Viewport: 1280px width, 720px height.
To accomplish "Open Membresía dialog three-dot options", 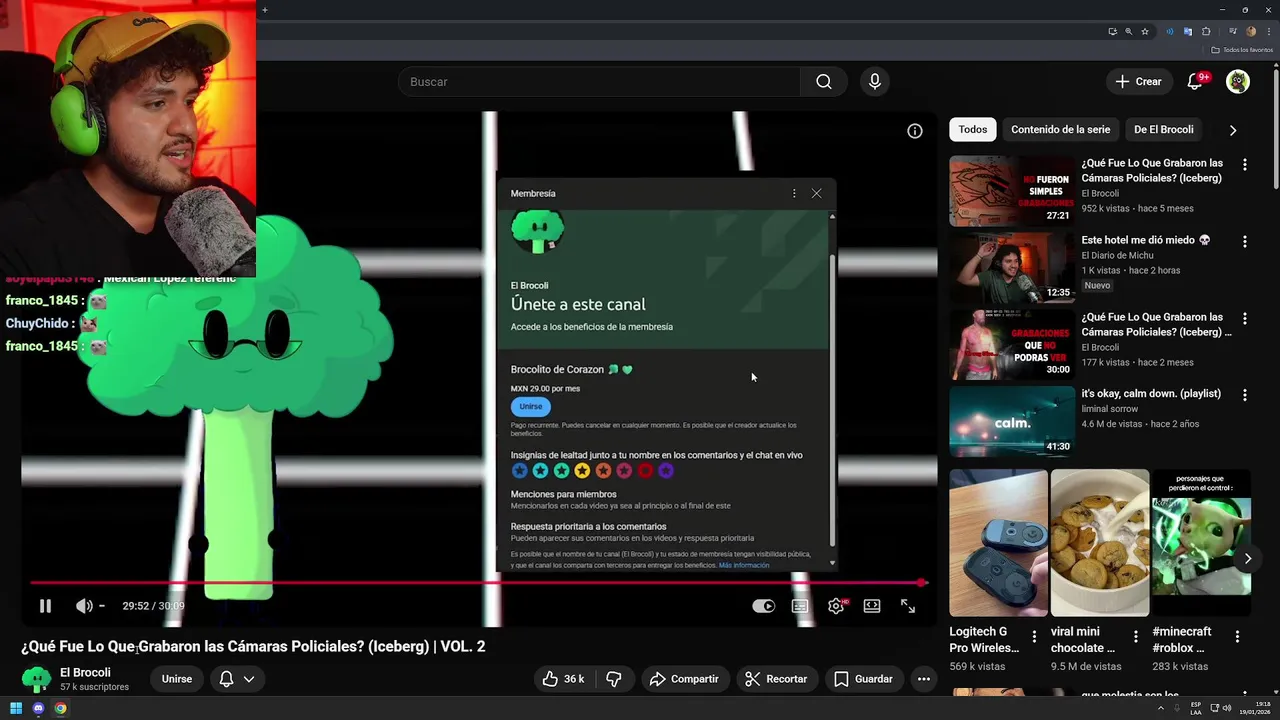I will click(794, 193).
